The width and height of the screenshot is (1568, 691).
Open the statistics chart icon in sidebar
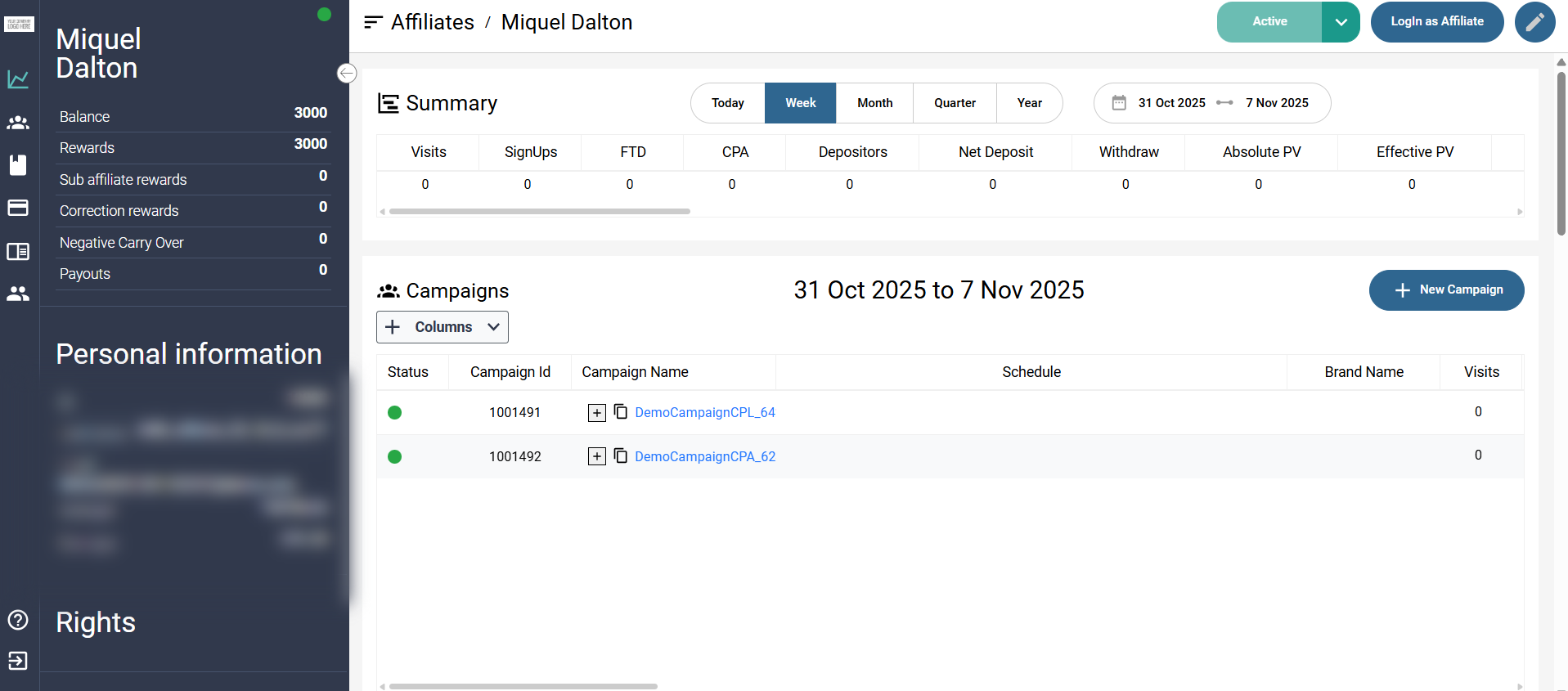pos(18,79)
